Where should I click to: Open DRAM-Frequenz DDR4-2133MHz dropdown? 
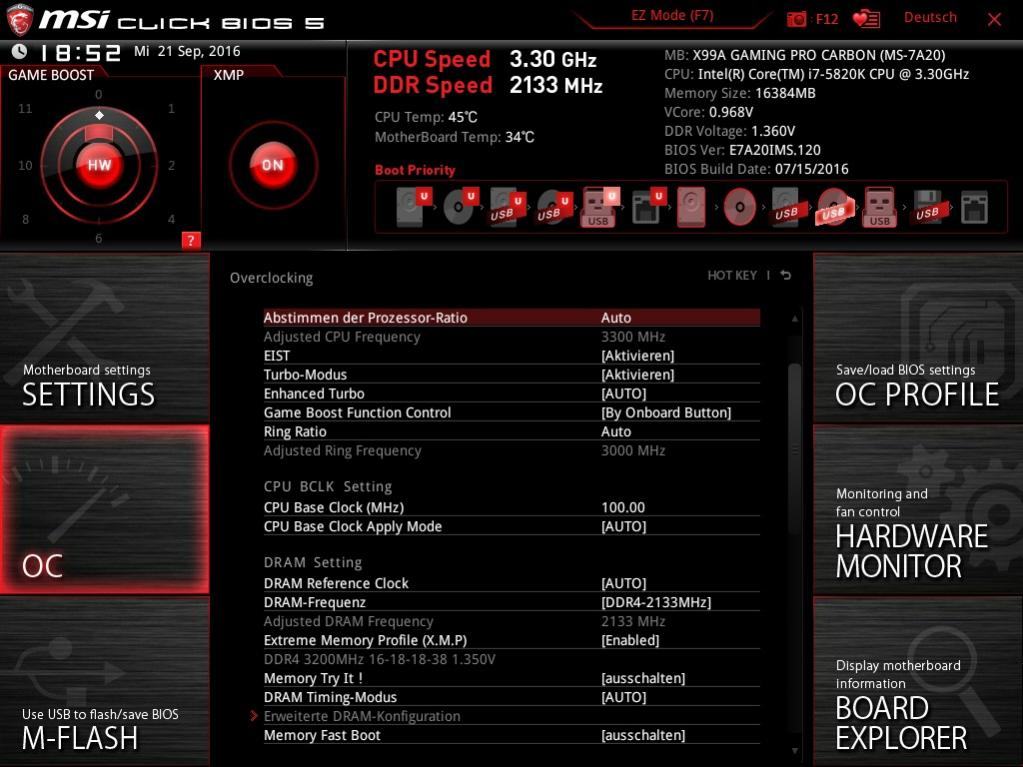coord(656,602)
